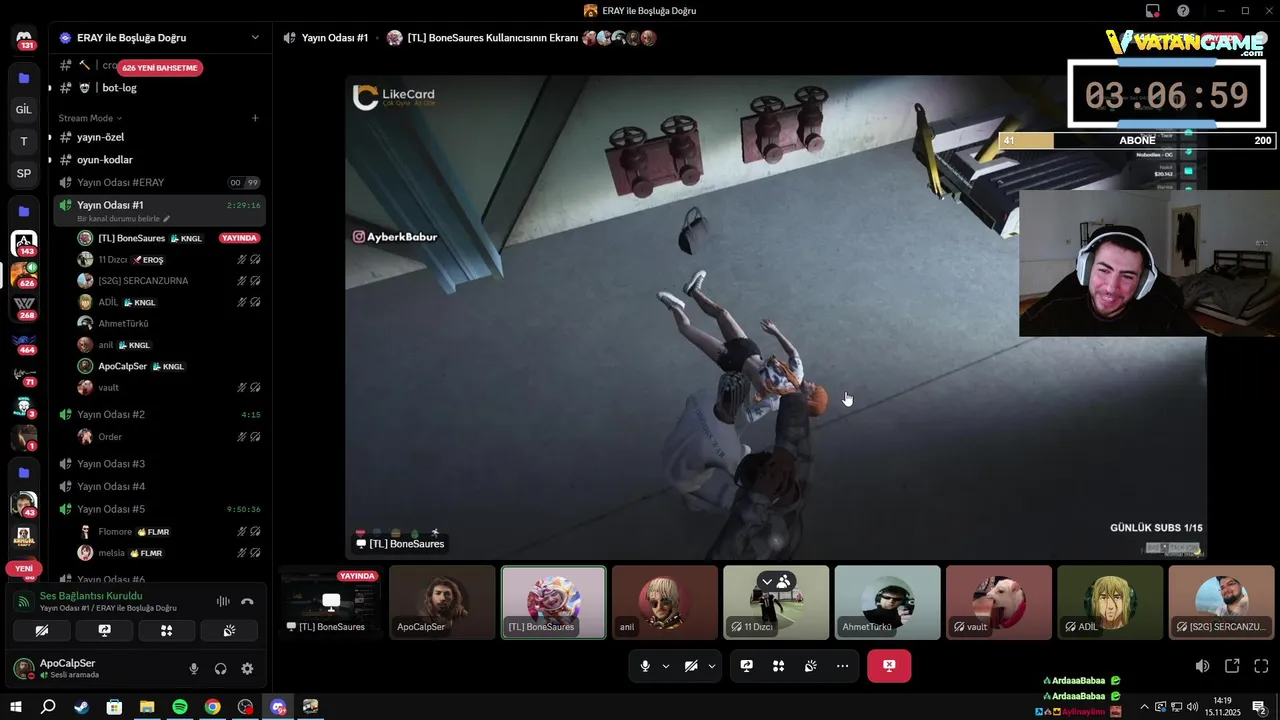Select ADİL participant tile

[1110, 602]
